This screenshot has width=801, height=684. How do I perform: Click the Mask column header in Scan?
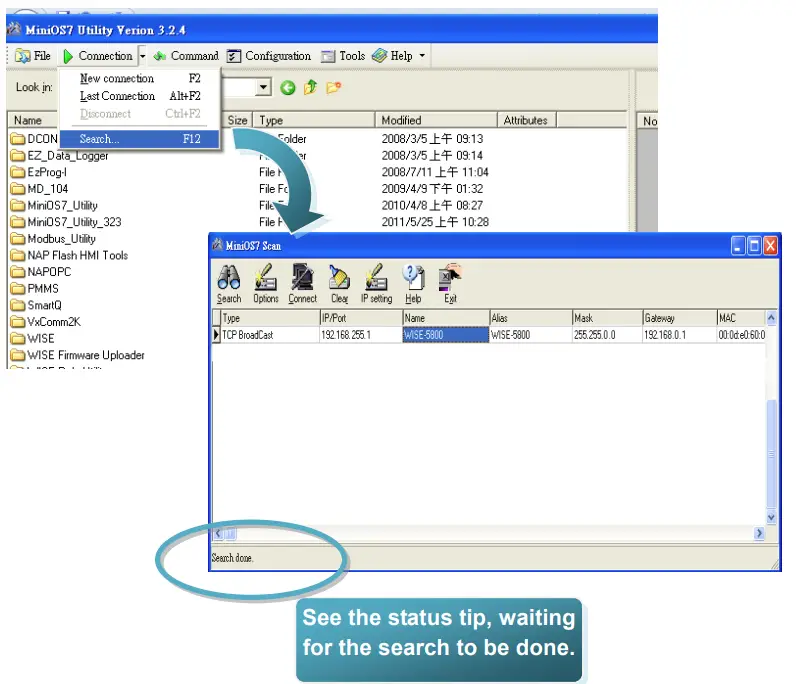[607, 318]
